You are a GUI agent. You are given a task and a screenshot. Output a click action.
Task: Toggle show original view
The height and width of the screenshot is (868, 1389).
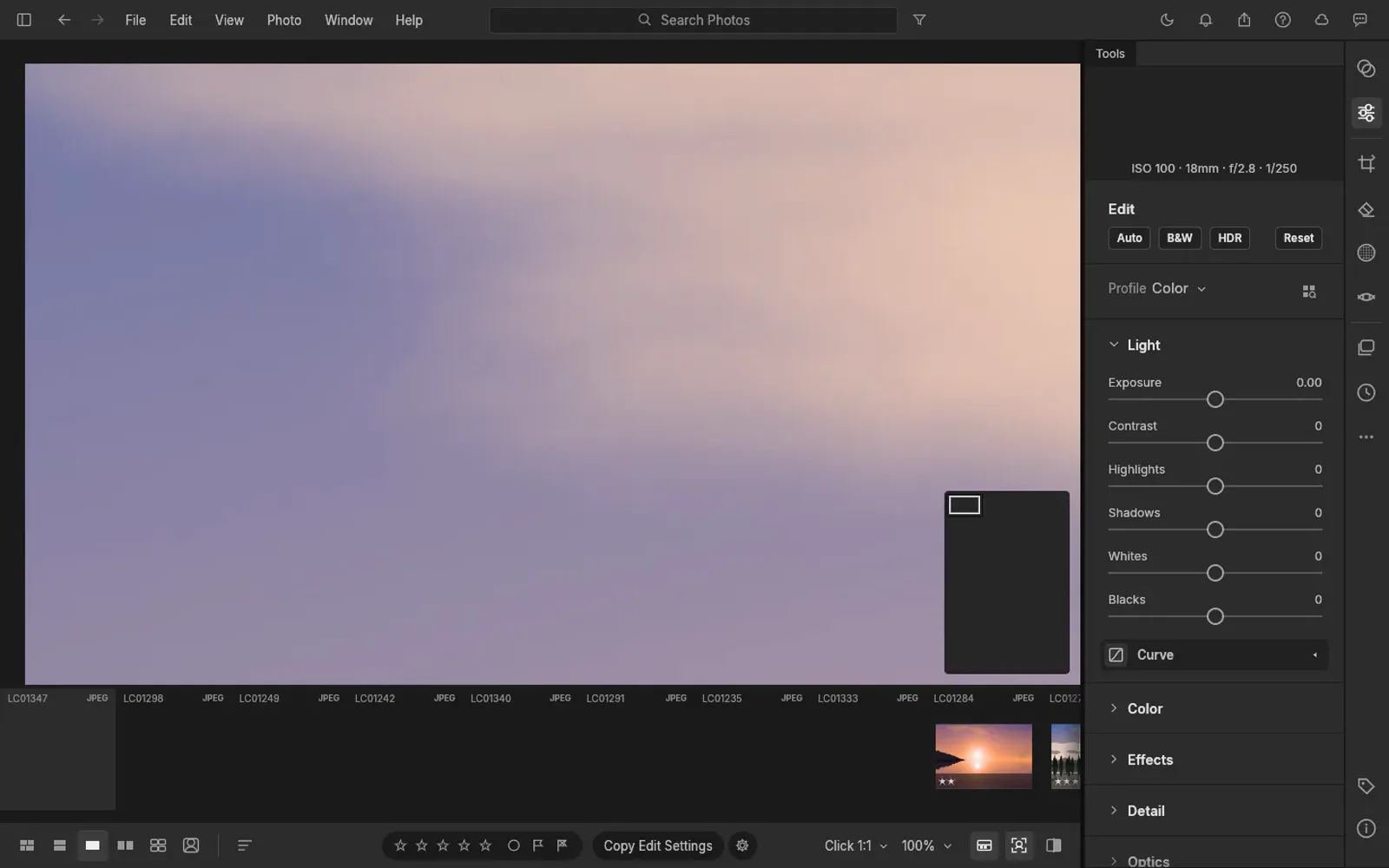1054,845
